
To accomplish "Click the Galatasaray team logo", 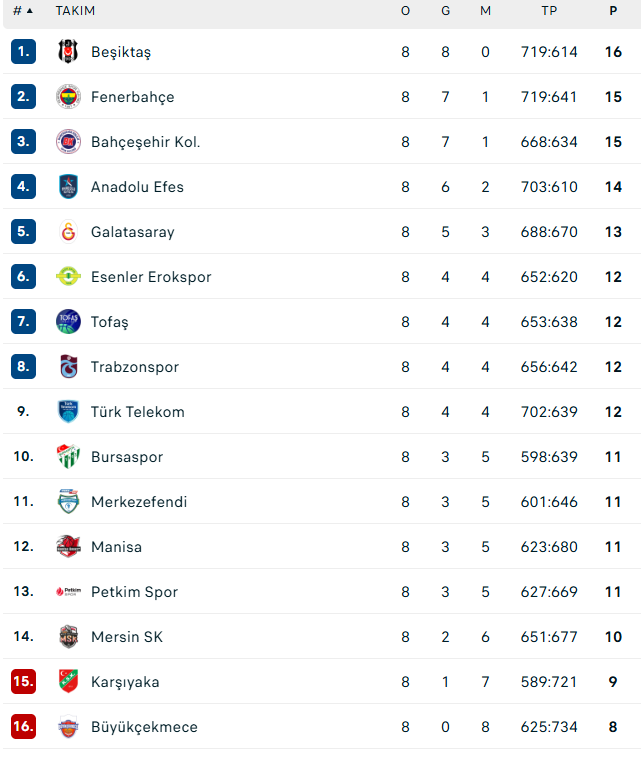I will coord(68,232).
